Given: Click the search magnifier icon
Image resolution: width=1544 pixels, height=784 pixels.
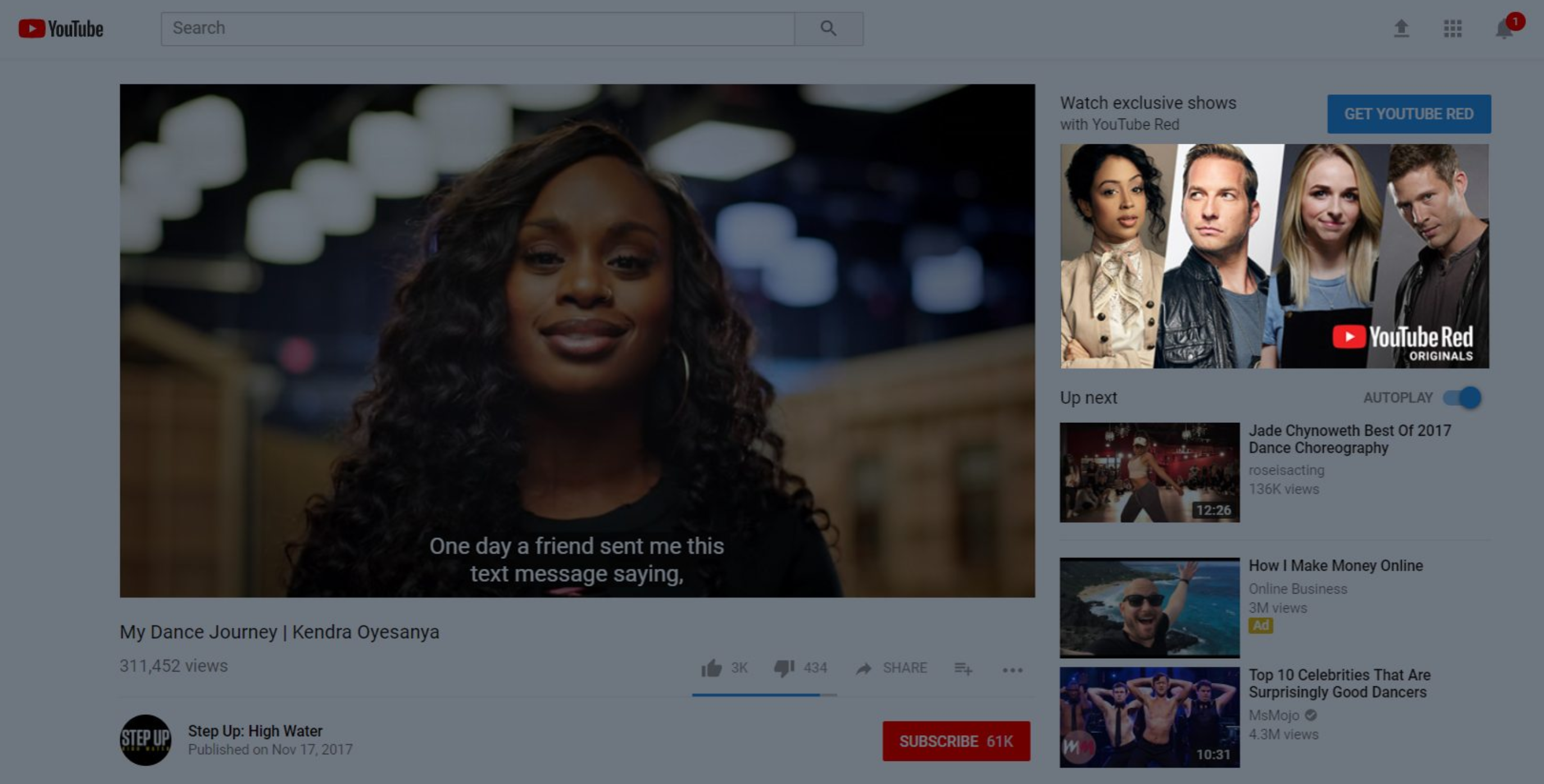Looking at the screenshot, I should (x=829, y=28).
